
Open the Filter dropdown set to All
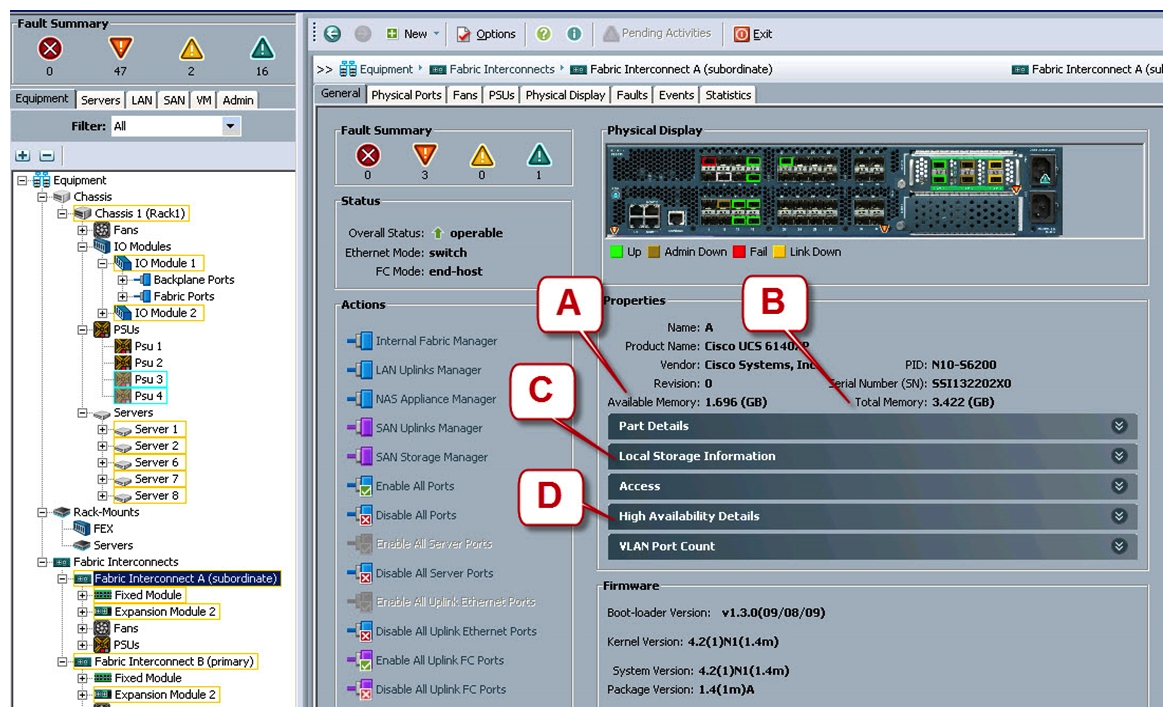[x=175, y=126]
